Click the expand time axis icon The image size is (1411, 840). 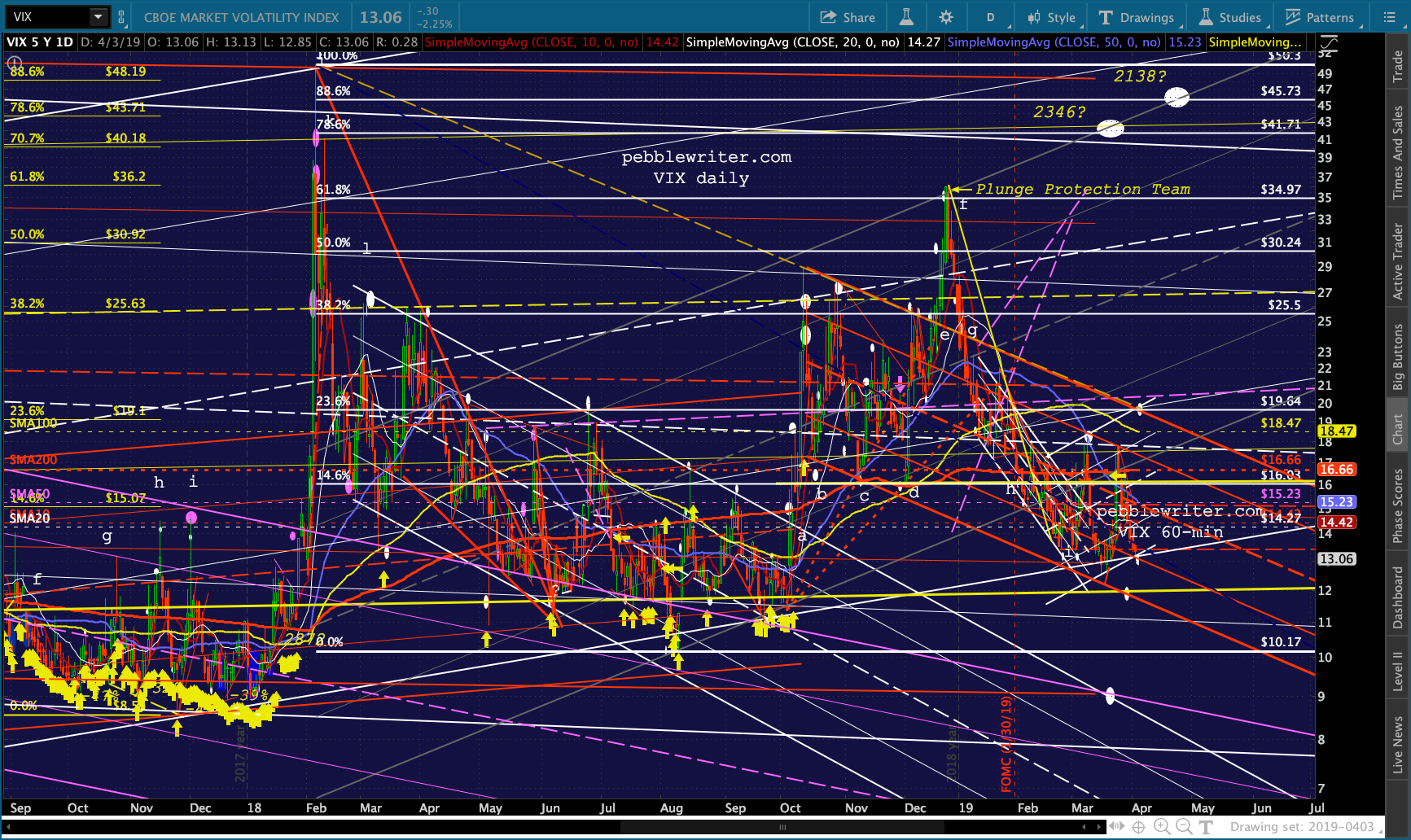click(x=1117, y=827)
